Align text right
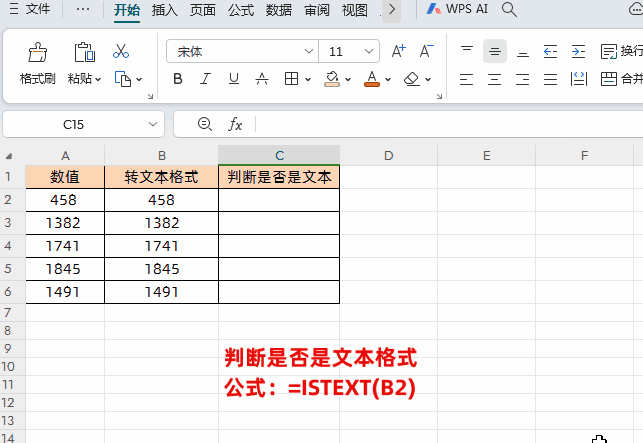643x443 pixels. 522,79
